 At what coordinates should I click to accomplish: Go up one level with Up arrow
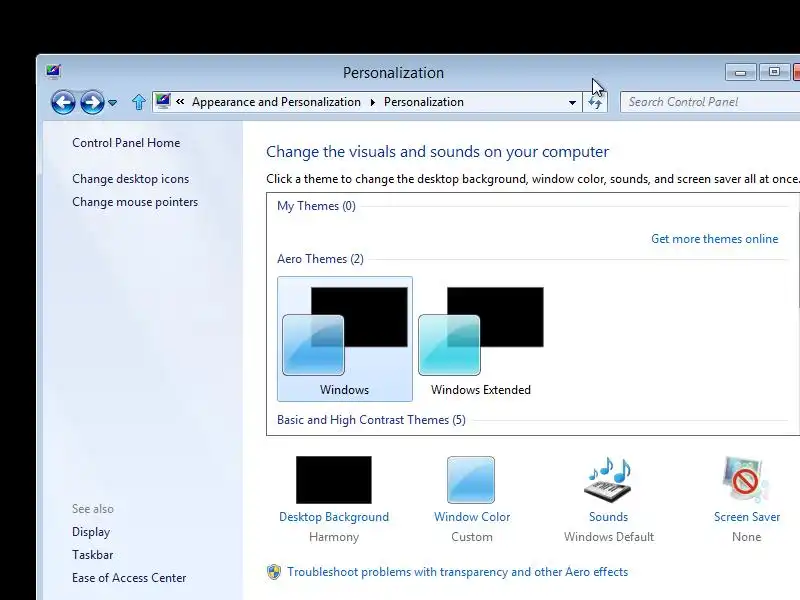click(138, 102)
